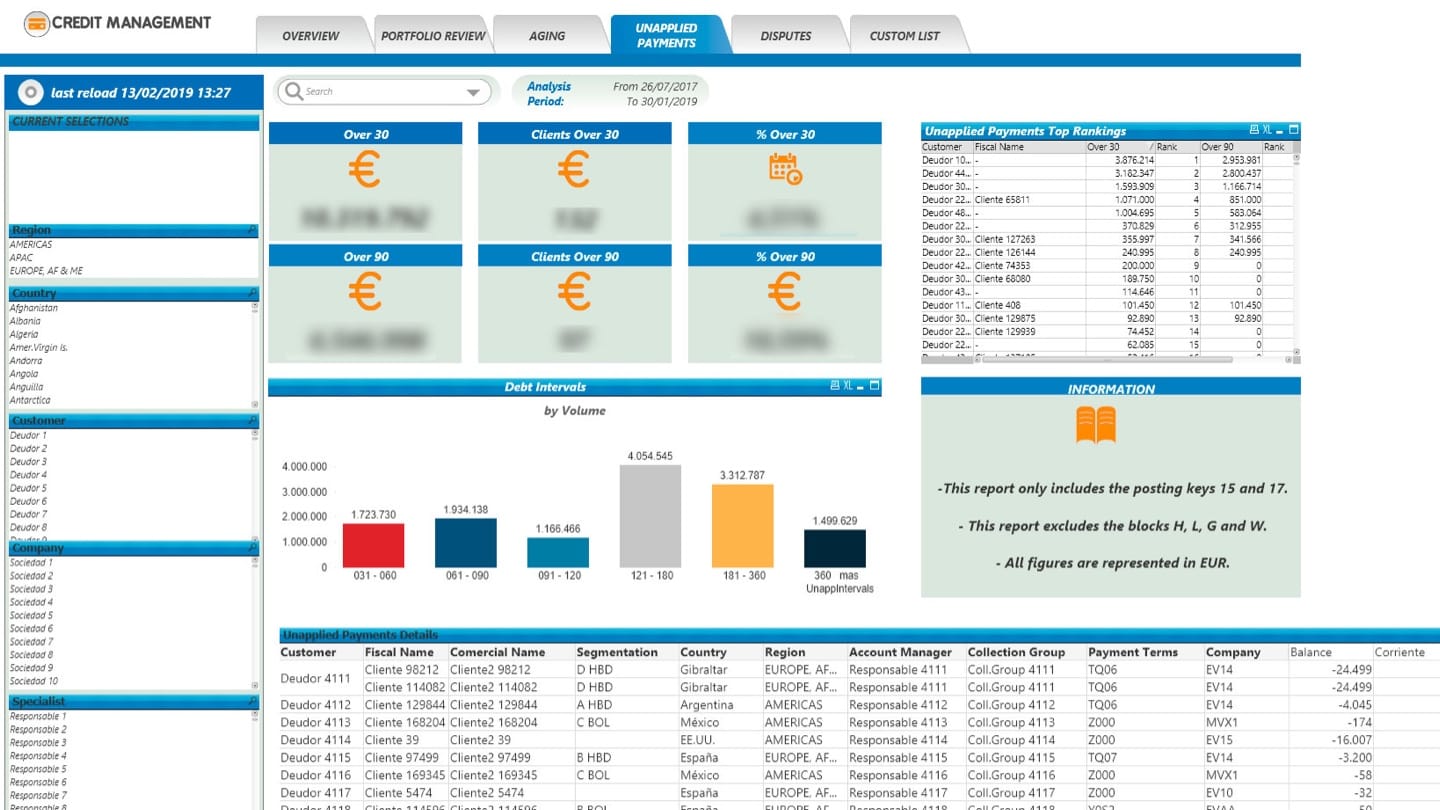
Task: Click print icon on Debt Intervals chart
Action: tap(835, 386)
